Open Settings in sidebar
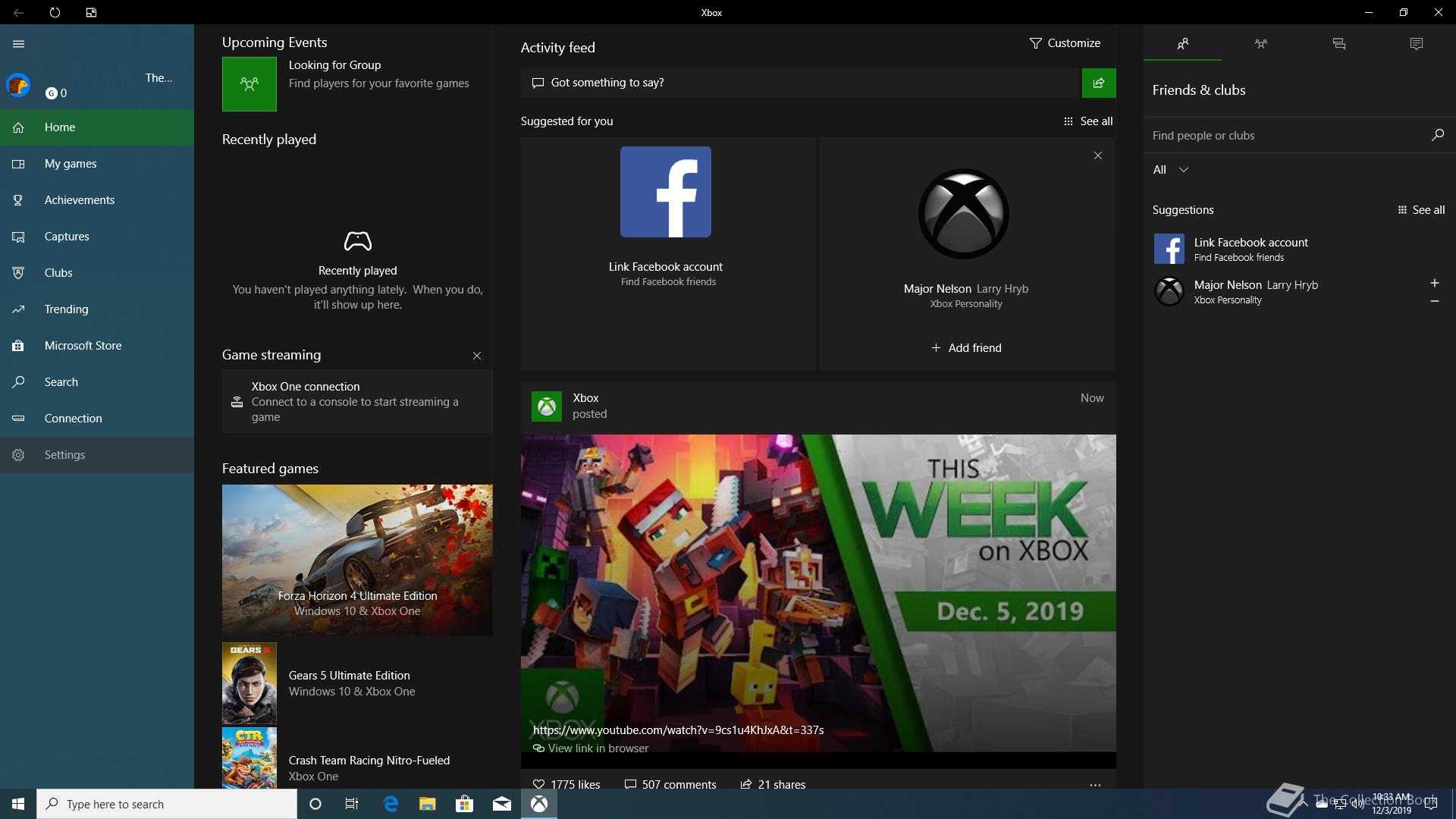The height and width of the screenshot is (819, 1456). click(x=97, y=455)
